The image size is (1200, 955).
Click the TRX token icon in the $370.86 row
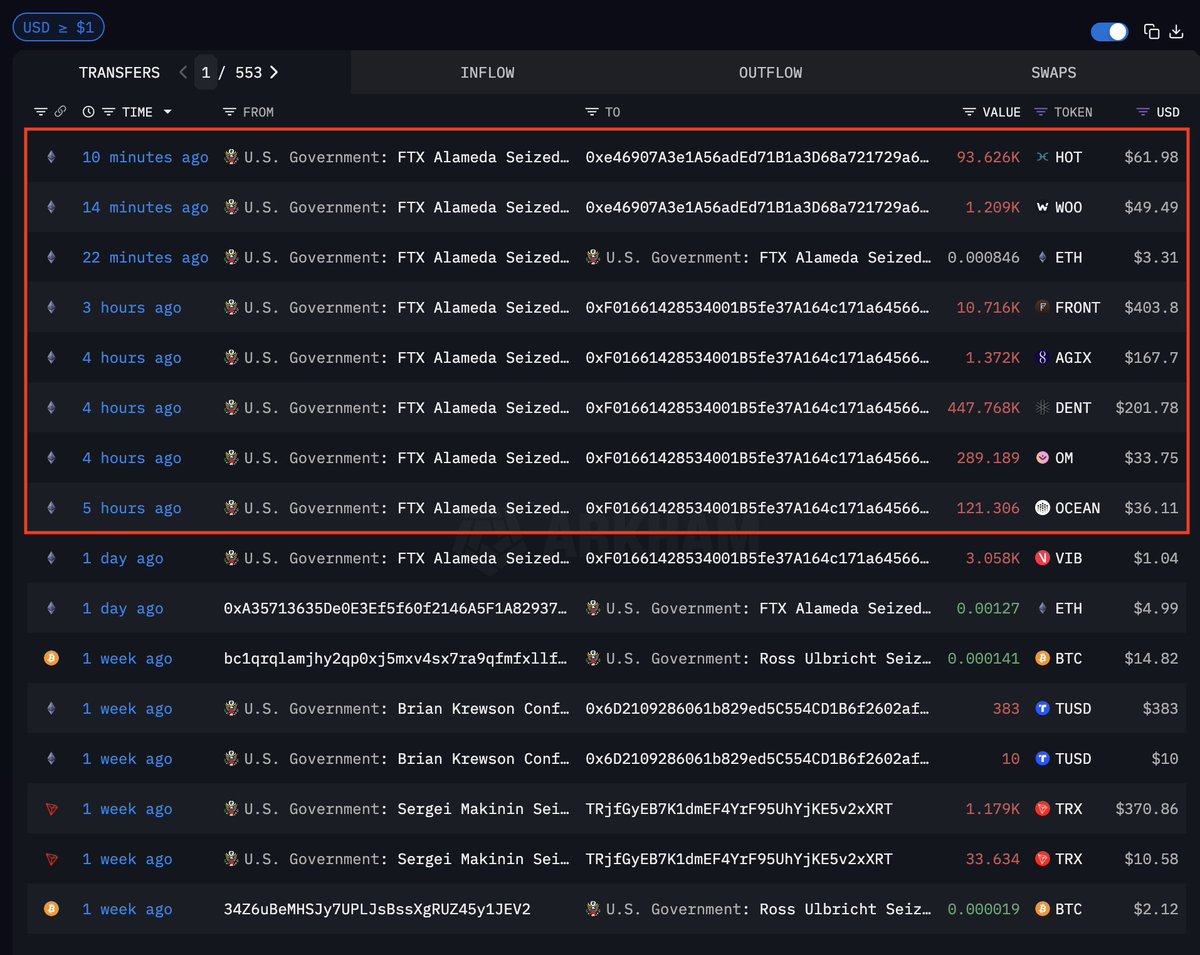pos(1043,808)
